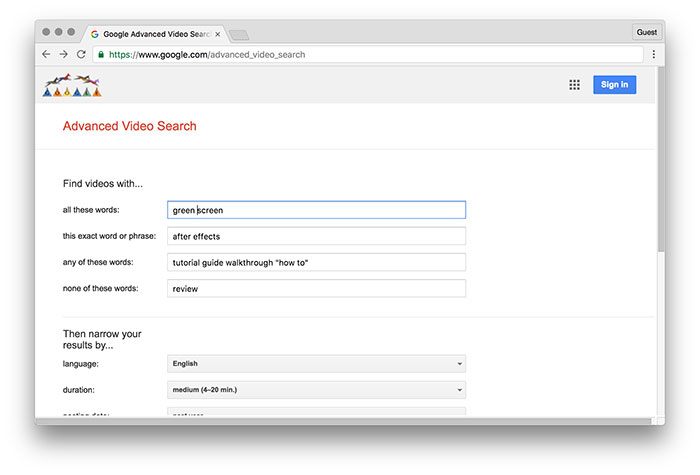Click the Google doodle logo
Screen dimensions: 700x475
72,86
